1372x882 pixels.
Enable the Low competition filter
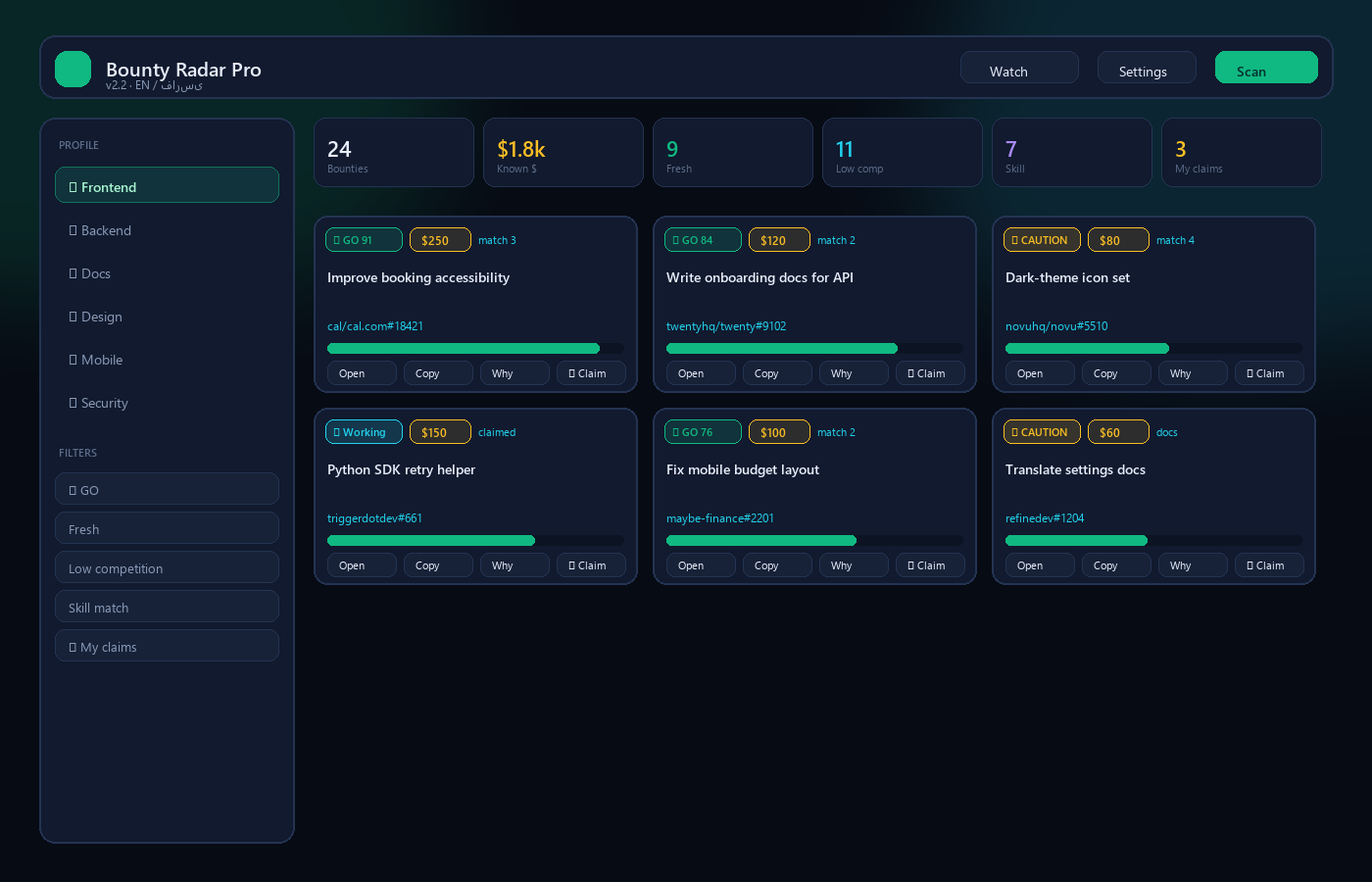pyautogui.click(x=167, y=567)
